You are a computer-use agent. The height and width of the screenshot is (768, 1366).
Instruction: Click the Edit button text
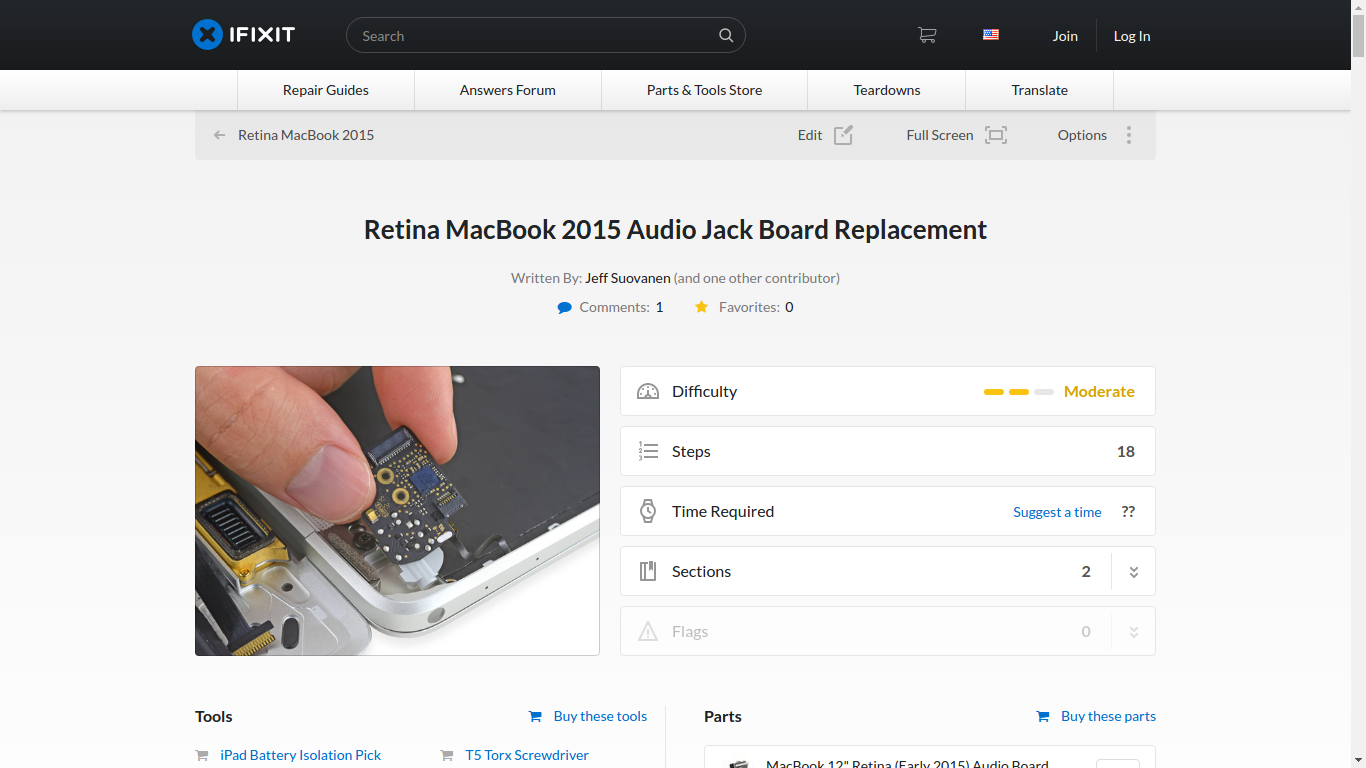click(810, 135)
